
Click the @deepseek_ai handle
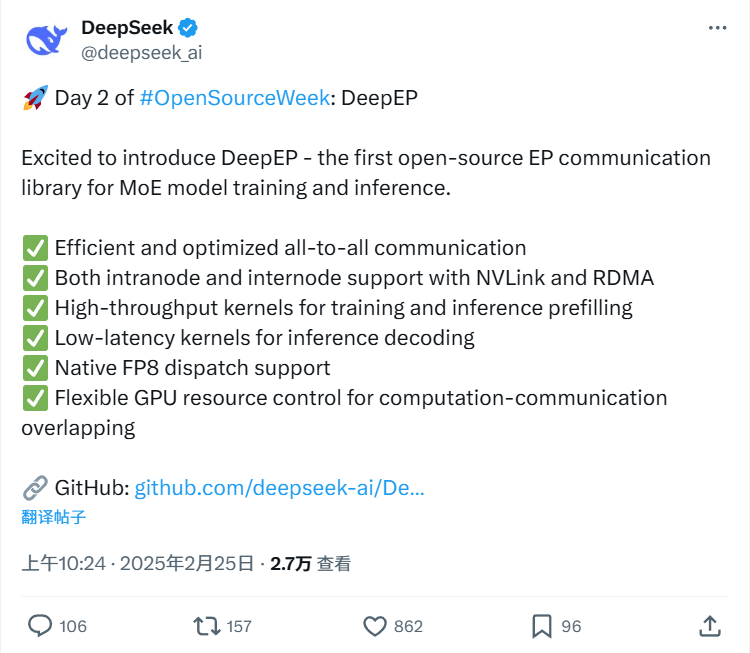click(141, 52)
